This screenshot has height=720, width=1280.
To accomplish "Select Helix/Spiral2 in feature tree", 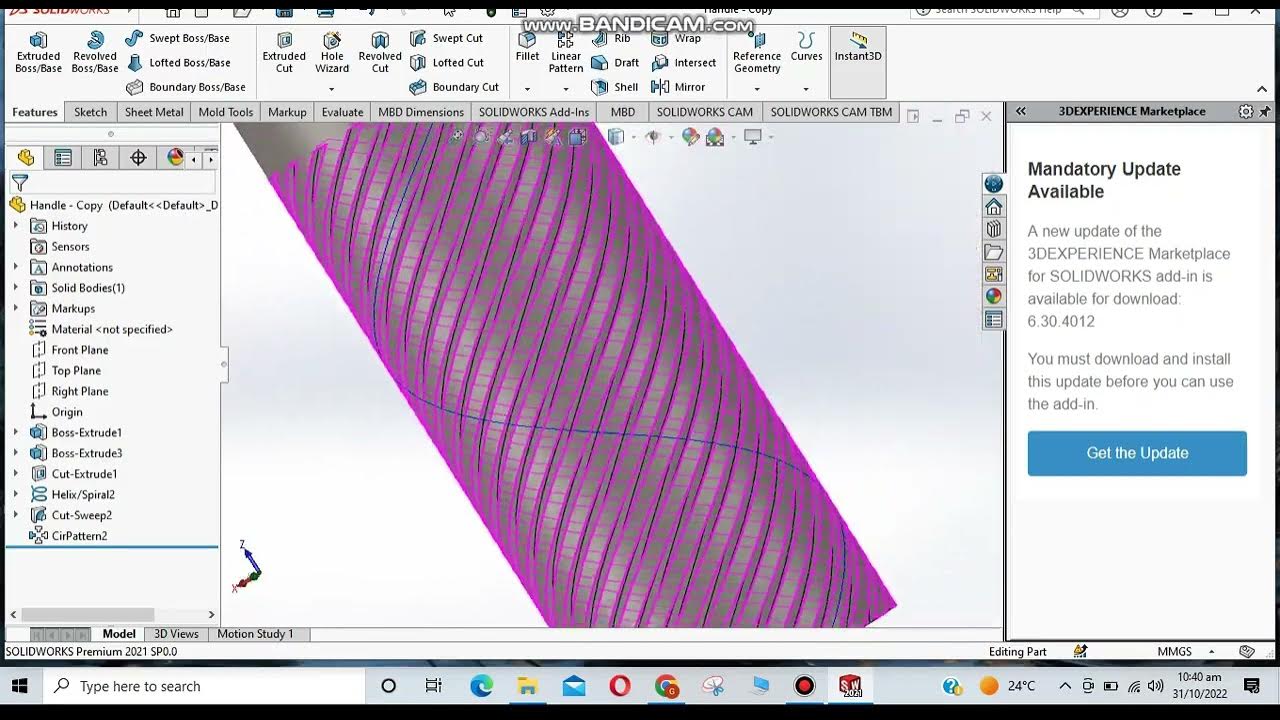I will [x=72, y=495].
